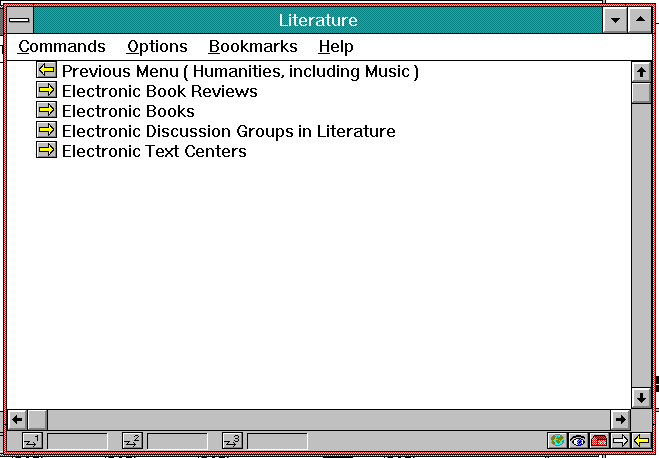Screen dimensions: 659x458
Task: Click the left arrow icon in status bar
Action: point(641,441)
